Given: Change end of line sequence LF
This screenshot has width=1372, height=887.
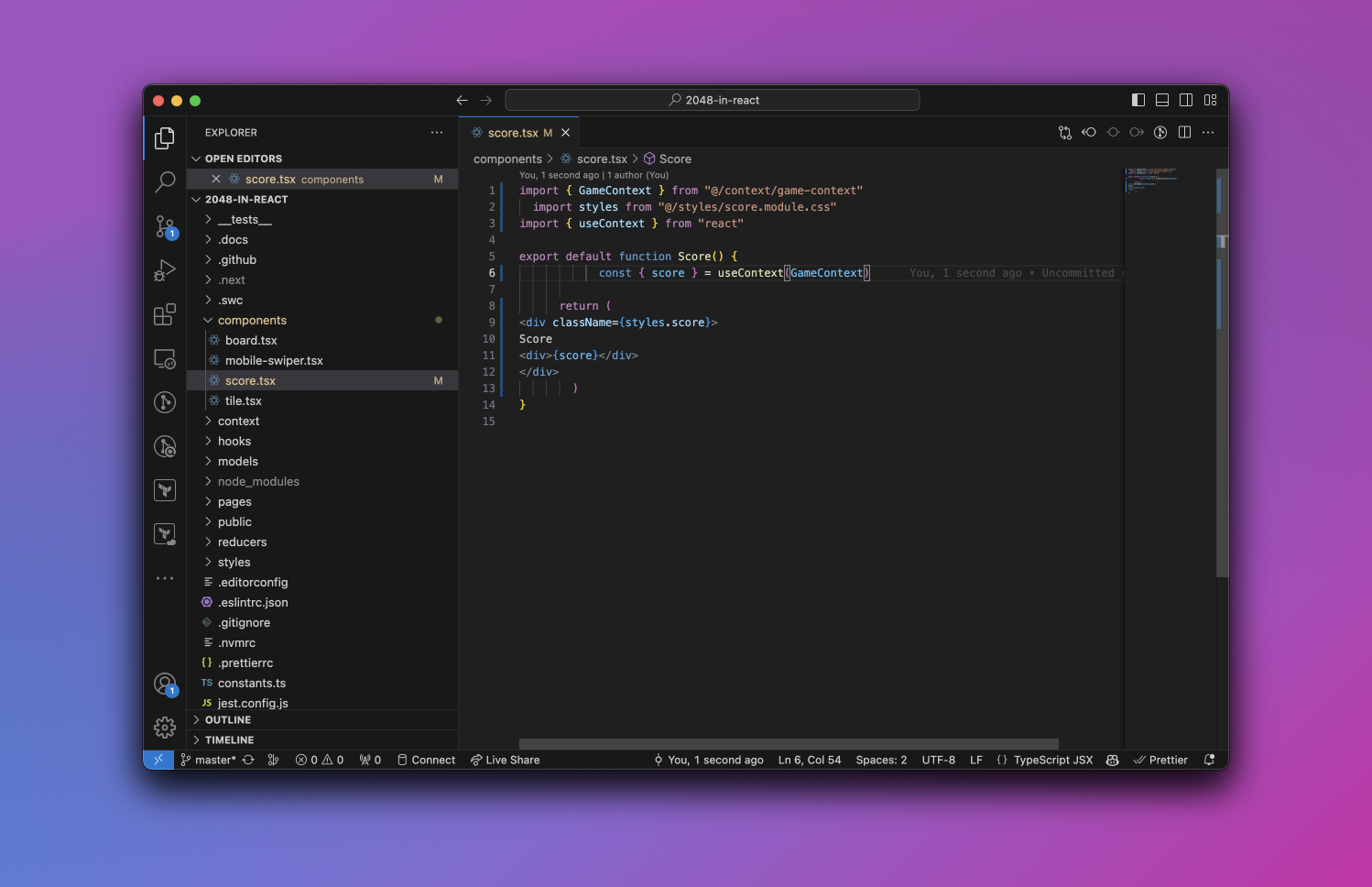Looking at the screenshot, I should 976,760.
